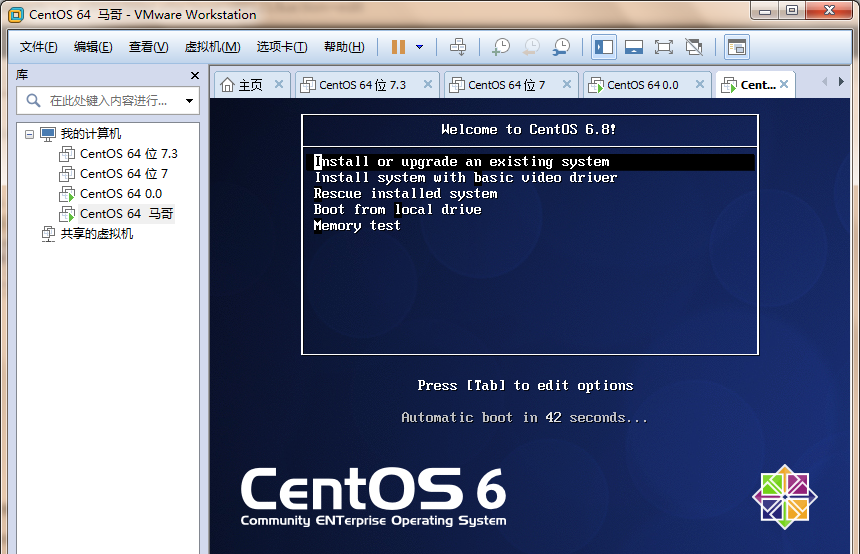Minimize the VMware Workstation window
This screenshot has width=860, height=554.
coord(765,10)
